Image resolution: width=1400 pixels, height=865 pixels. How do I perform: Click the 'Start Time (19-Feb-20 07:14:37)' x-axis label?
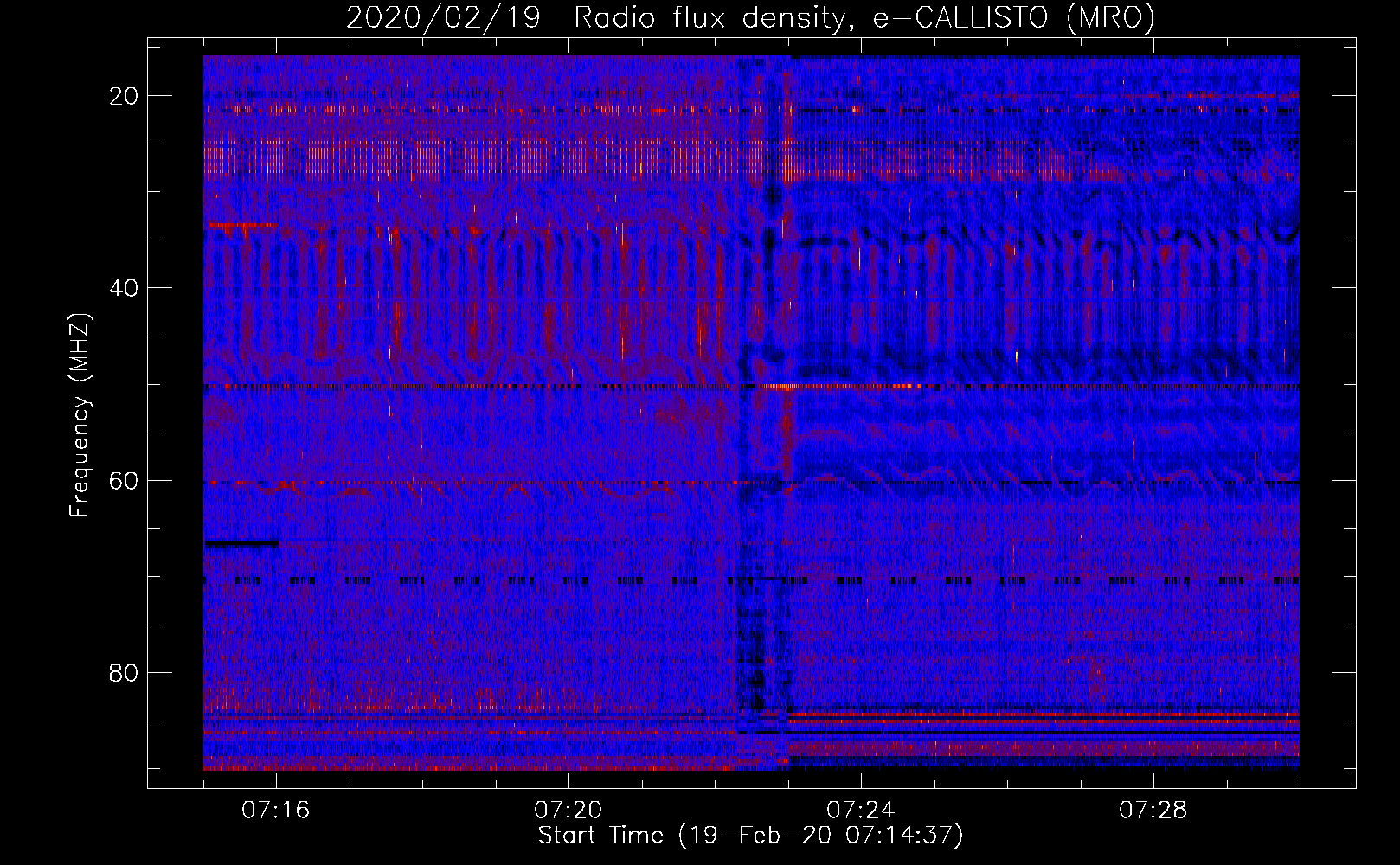[750, 836]
